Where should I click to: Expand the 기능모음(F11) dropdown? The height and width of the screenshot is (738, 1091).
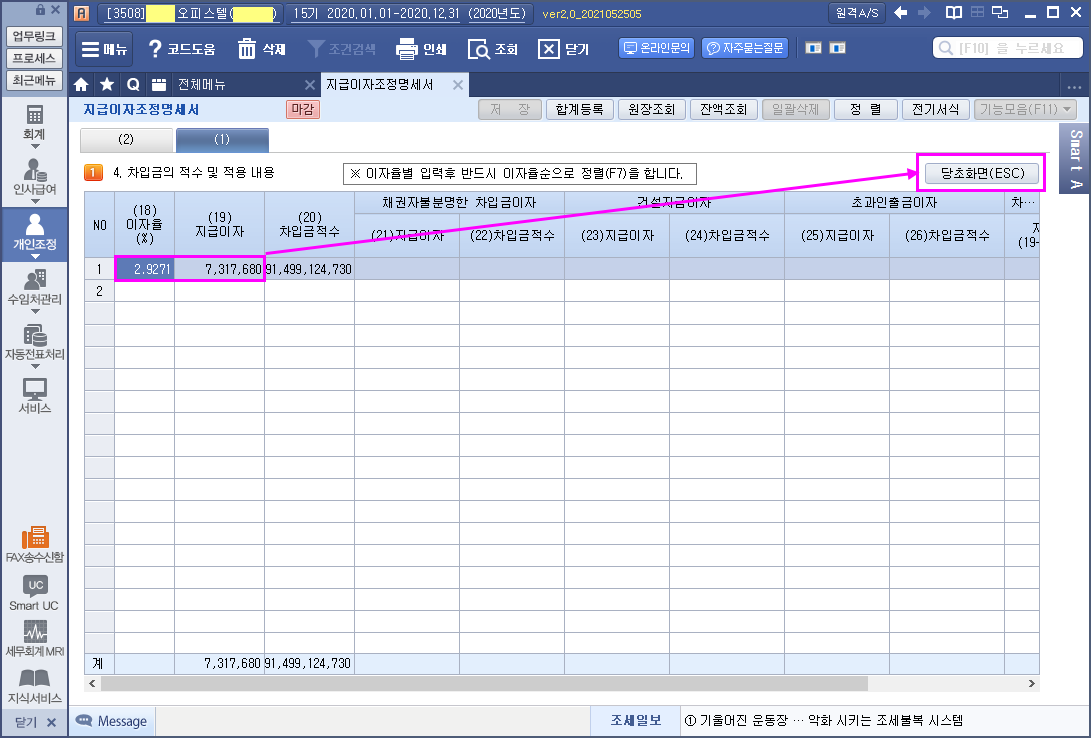1025,110
